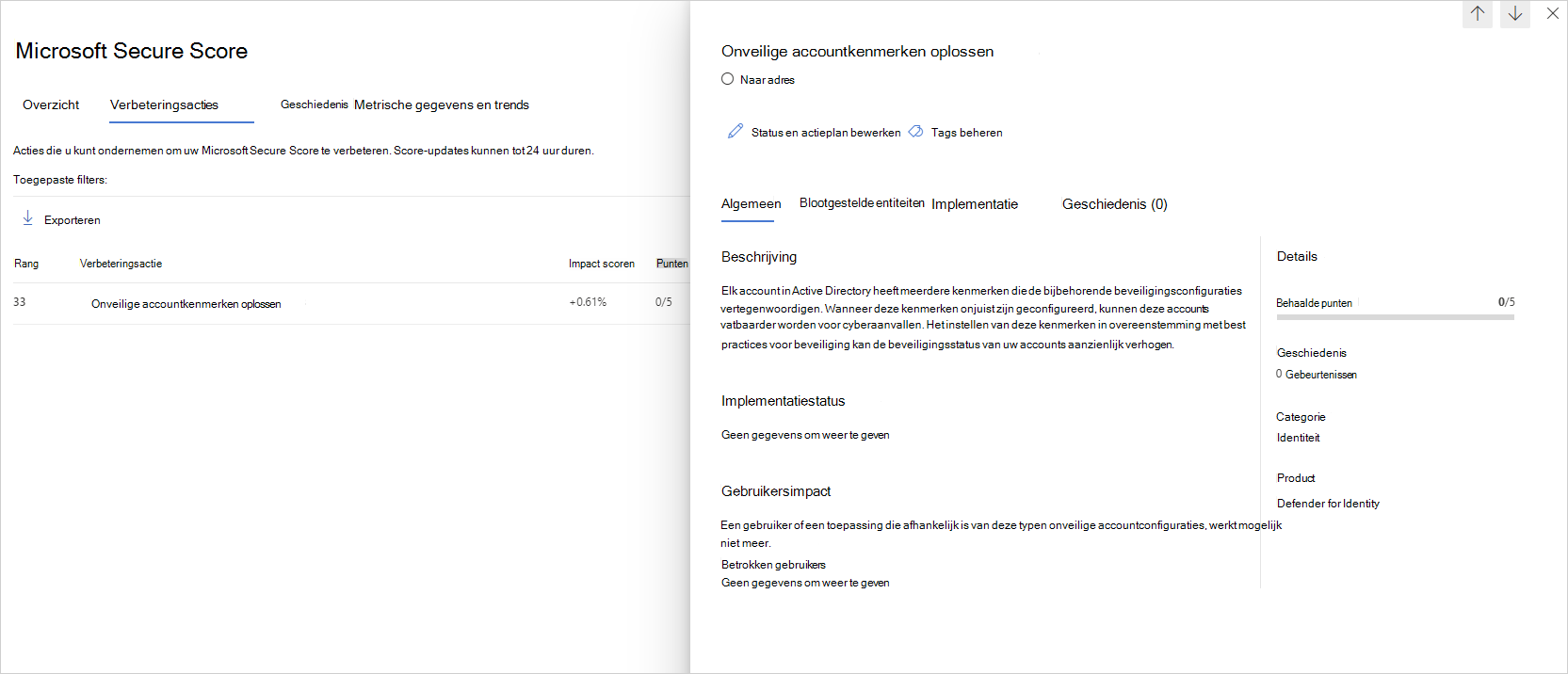1568x674 pixels.
Task: Click the Microsoft Secure Score title
Action: (132, 51)
